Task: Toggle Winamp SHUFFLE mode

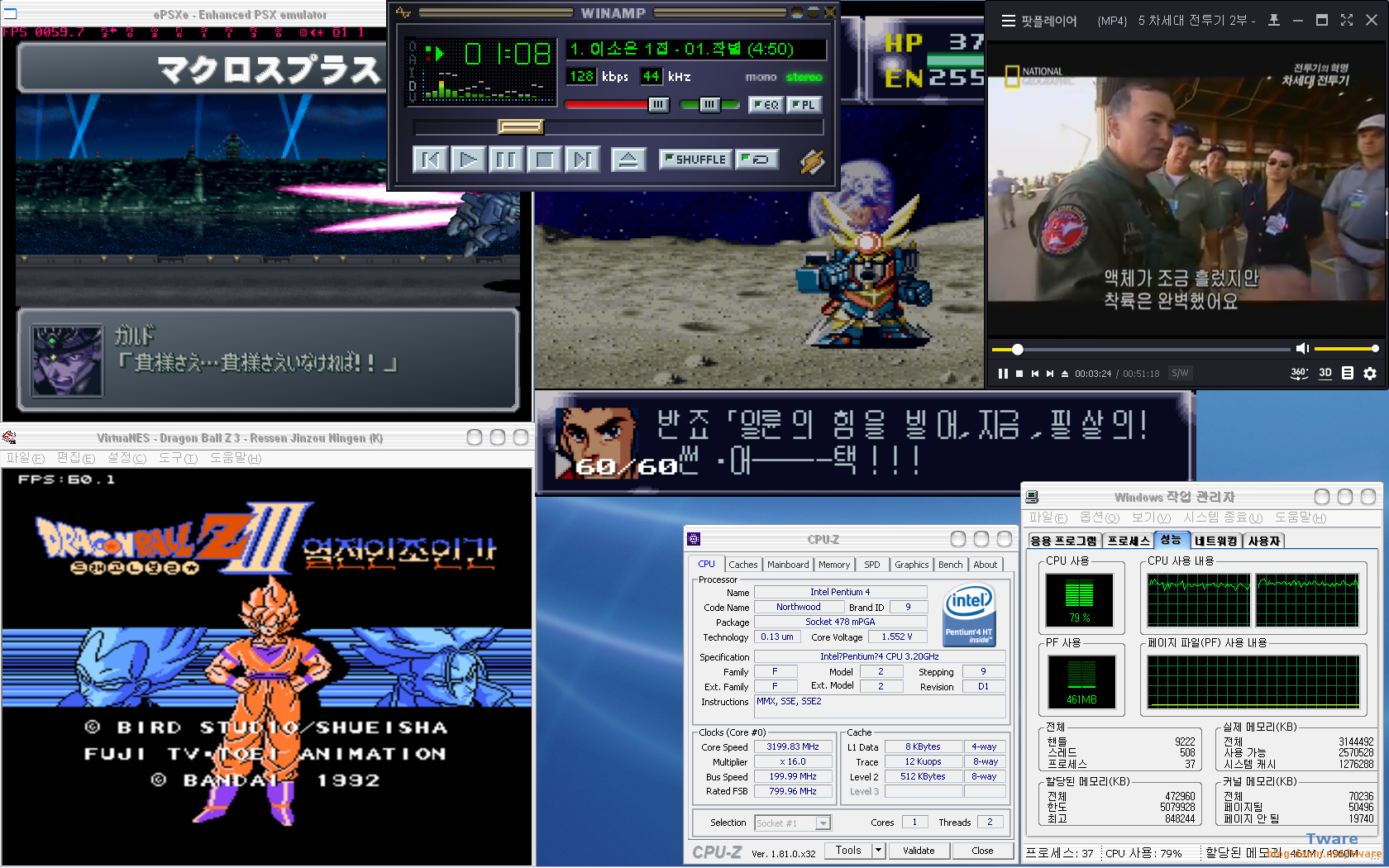Action: tap(695, 159)
